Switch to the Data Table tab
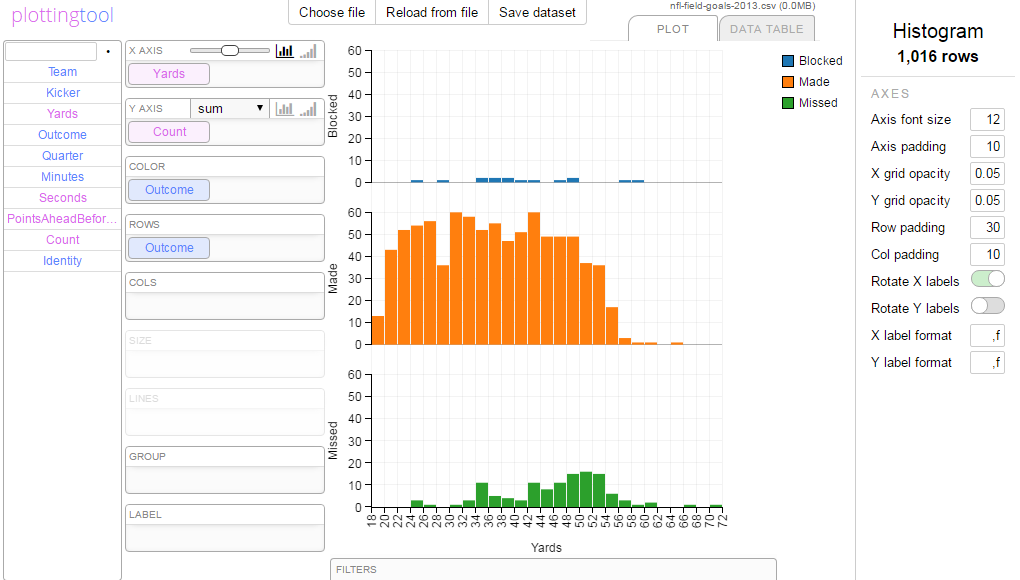The width and height of the screenshot is (1020, 580). pyautogui.click(x=766, y=29)
